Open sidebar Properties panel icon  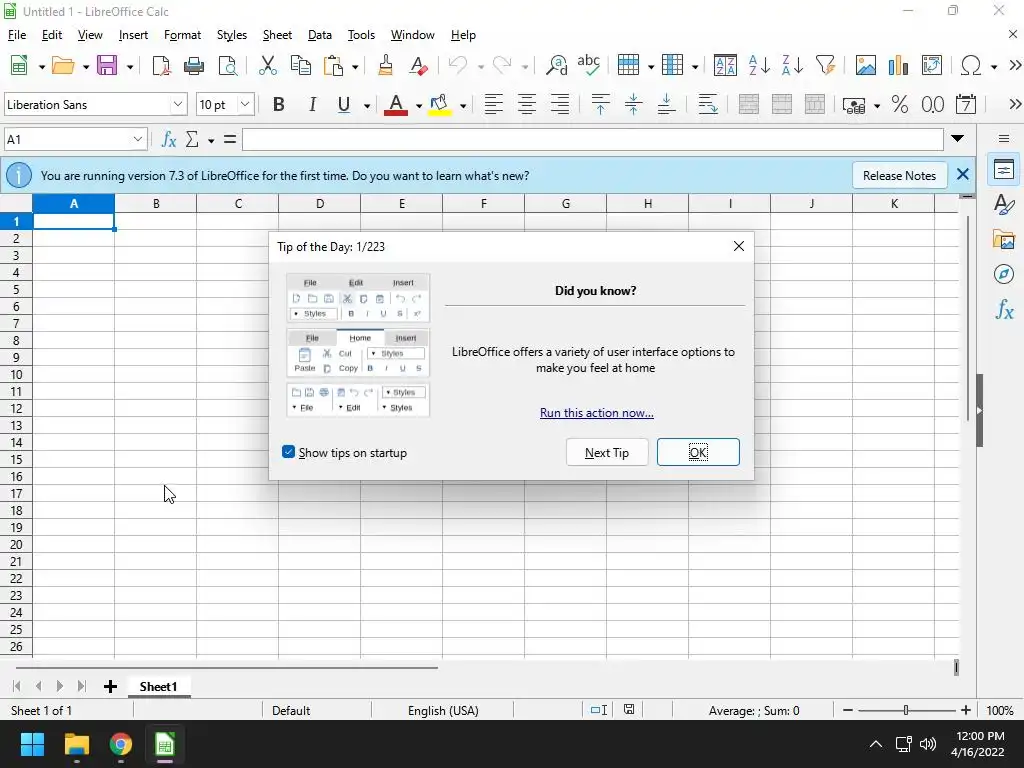1004,170
